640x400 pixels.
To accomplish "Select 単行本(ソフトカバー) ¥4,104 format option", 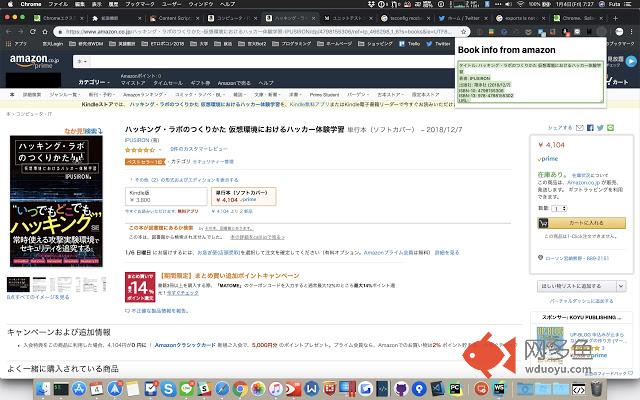I will 244,196.
